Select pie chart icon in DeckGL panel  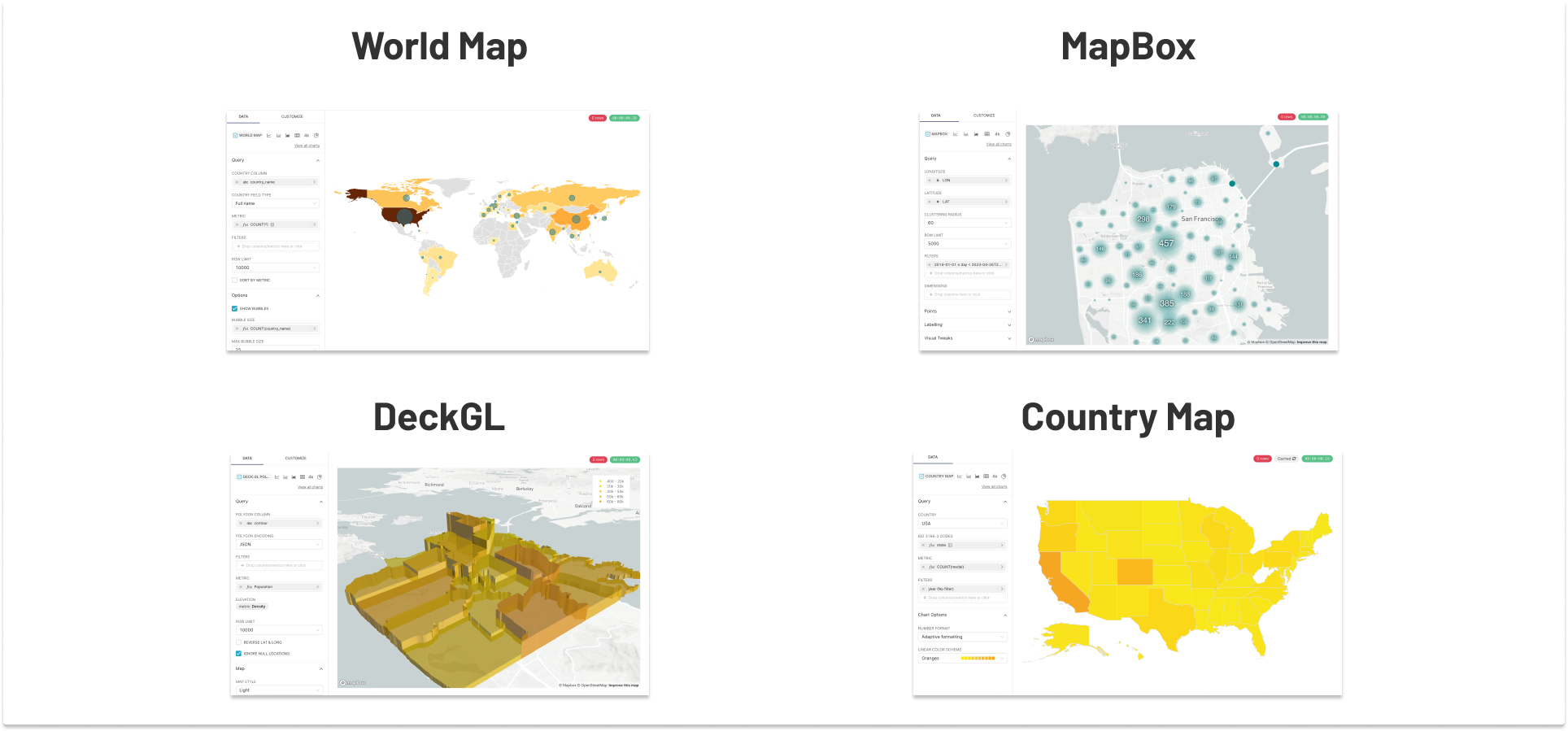click(x=320, y=477)
